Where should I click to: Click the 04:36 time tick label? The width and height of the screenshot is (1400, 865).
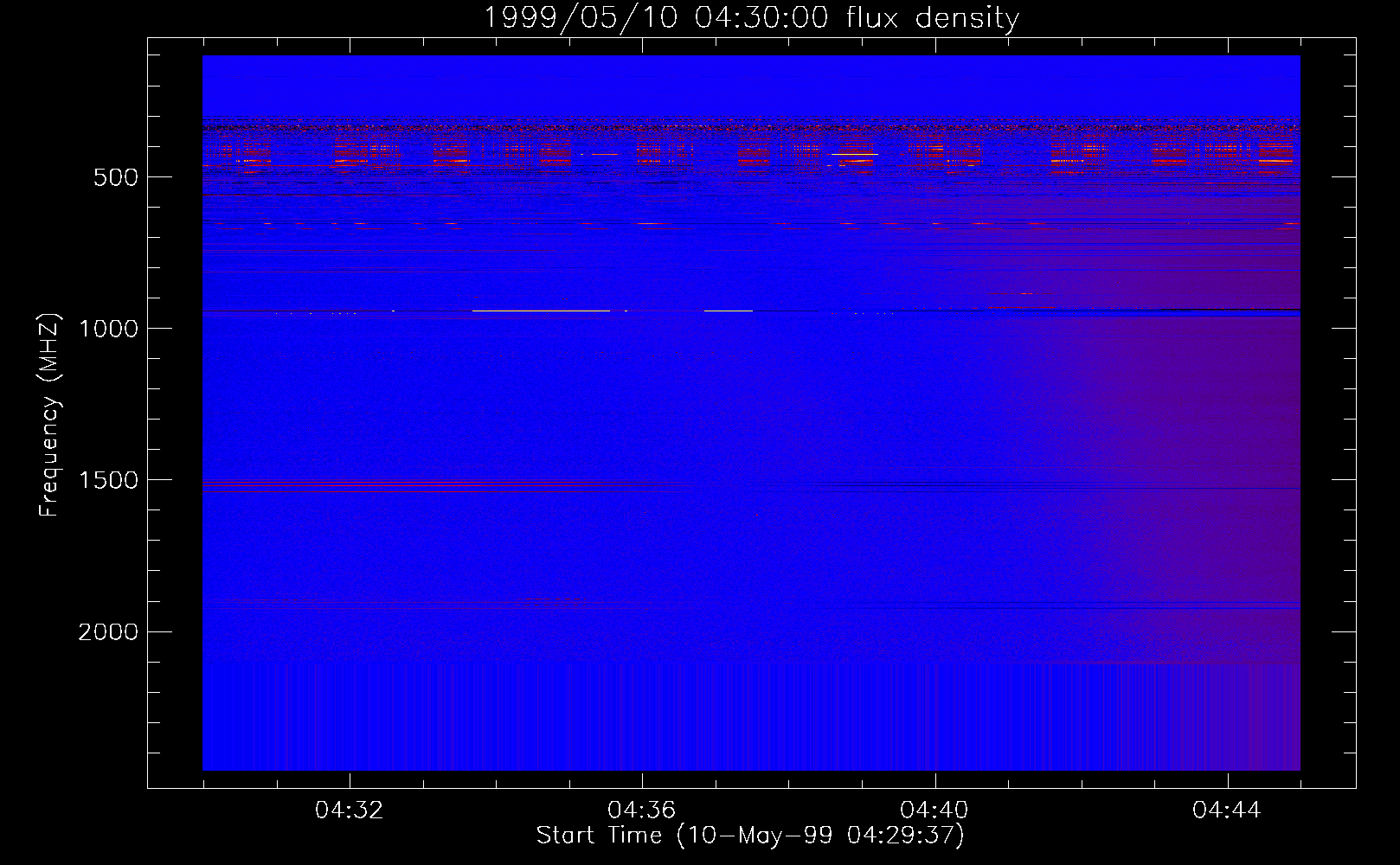tap(642, 811)
